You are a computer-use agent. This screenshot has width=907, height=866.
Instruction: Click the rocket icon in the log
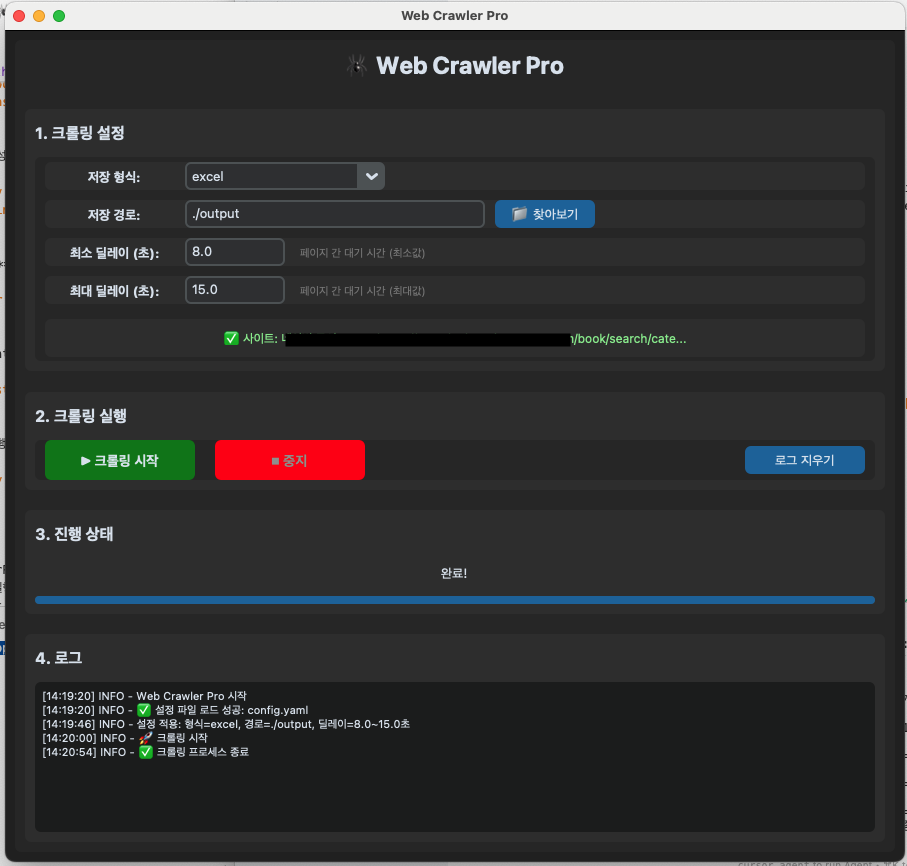pos(145,738)
